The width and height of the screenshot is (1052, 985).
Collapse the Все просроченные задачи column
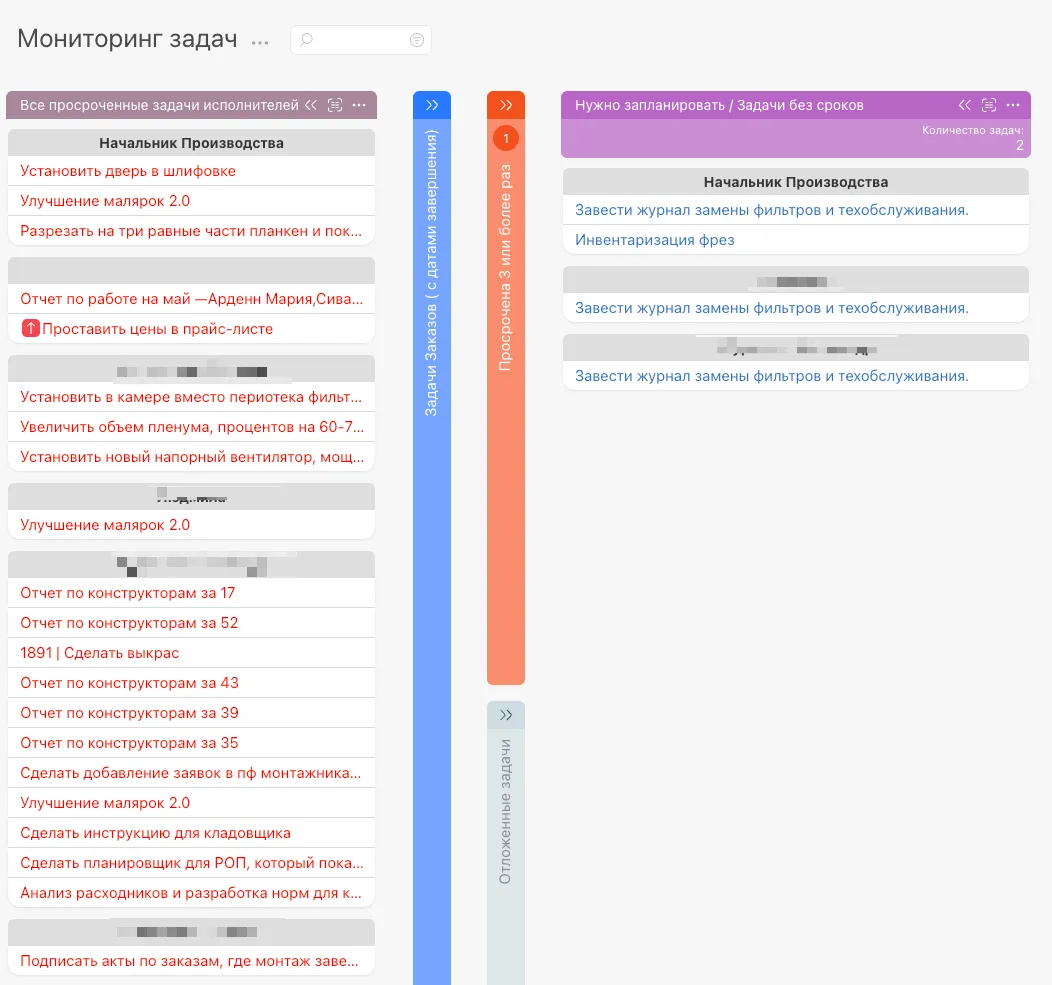311,105
